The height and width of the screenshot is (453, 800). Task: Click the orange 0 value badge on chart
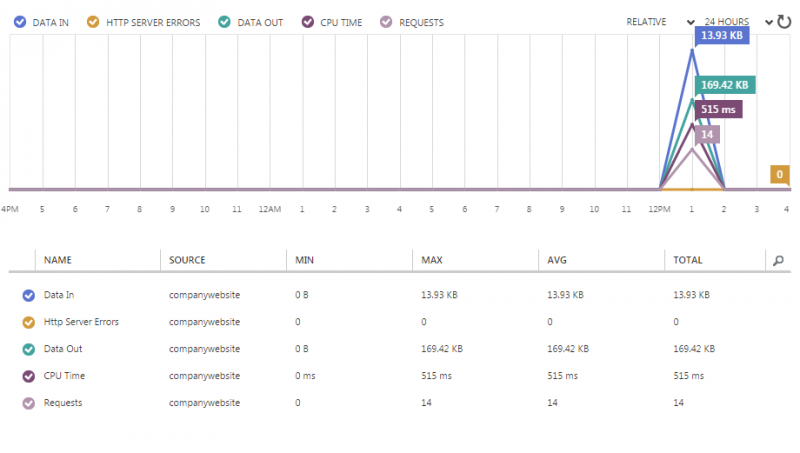(x=779, y=175)
